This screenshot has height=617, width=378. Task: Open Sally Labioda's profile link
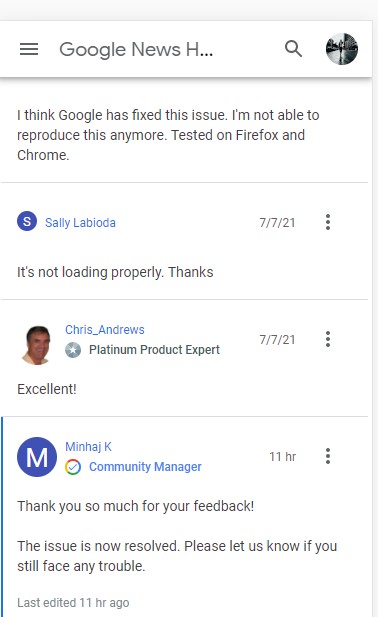(80, 223)
